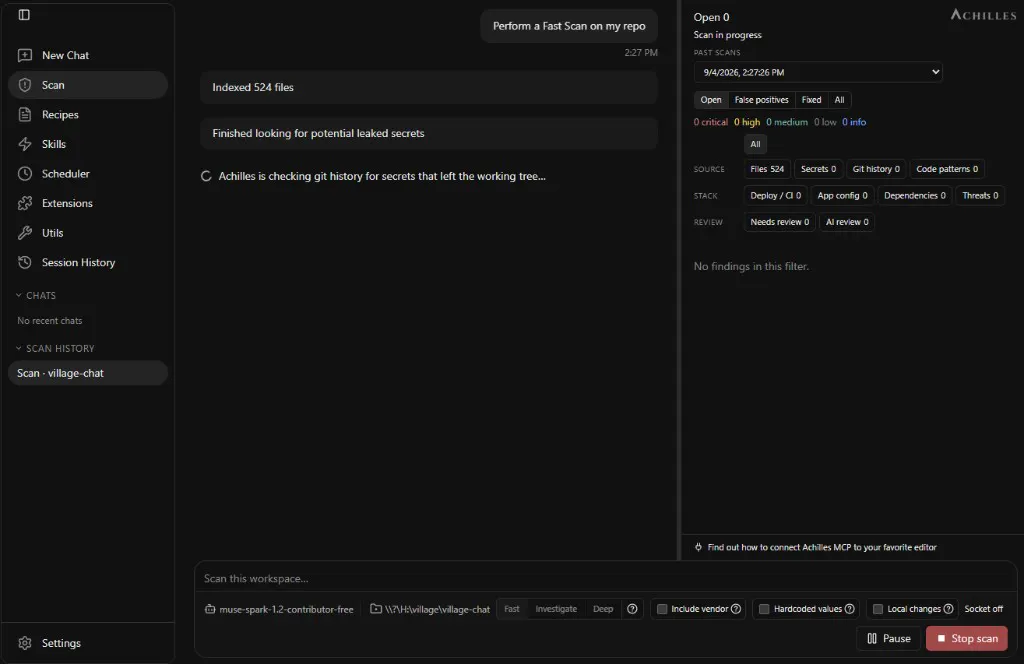Click the Utils wrench icon

(25, 232)
